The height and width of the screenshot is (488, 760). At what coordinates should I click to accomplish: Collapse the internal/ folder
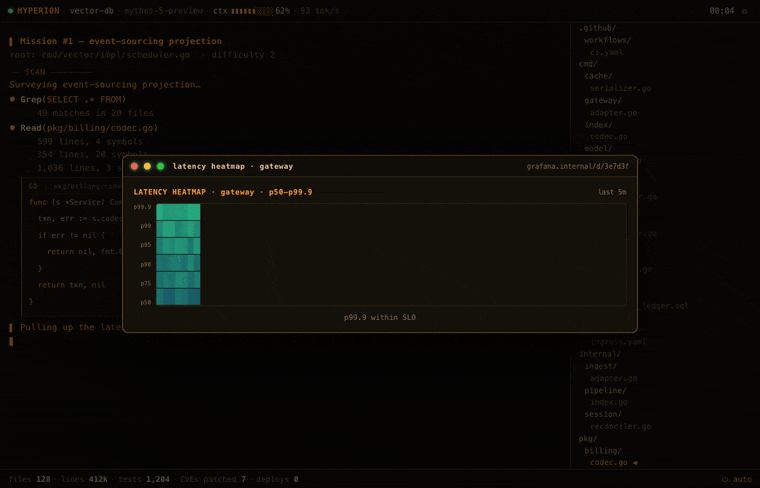[600, 354]
